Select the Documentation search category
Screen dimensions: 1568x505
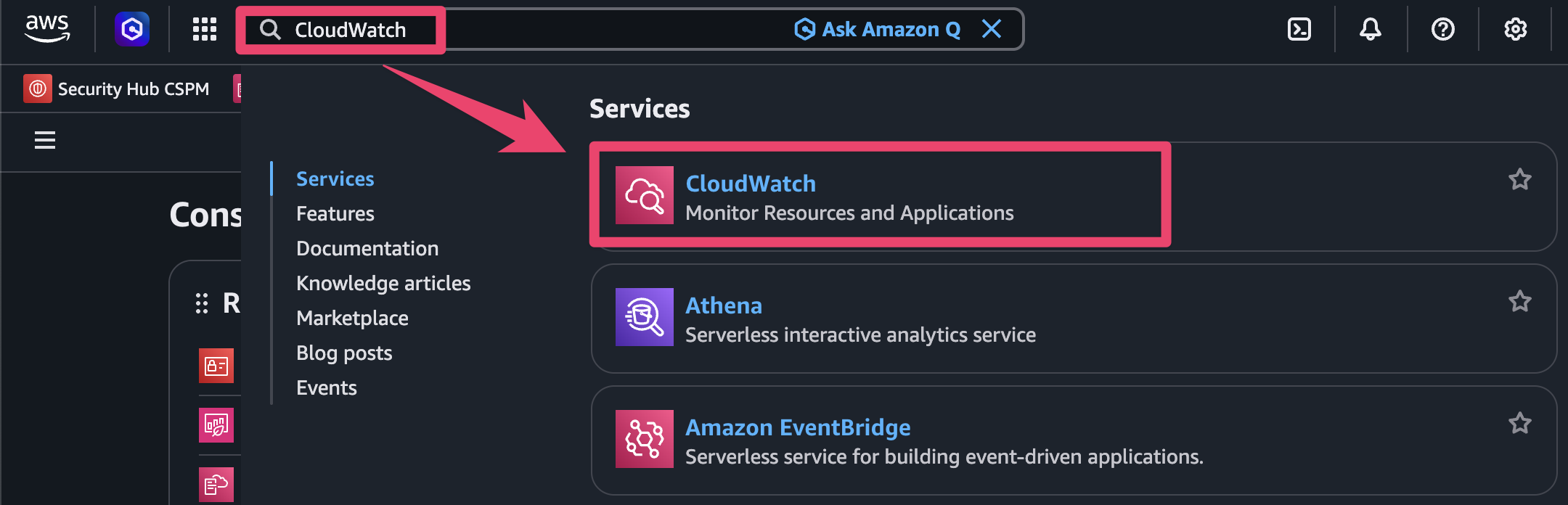pyautogui.click(x=367, y=248)
